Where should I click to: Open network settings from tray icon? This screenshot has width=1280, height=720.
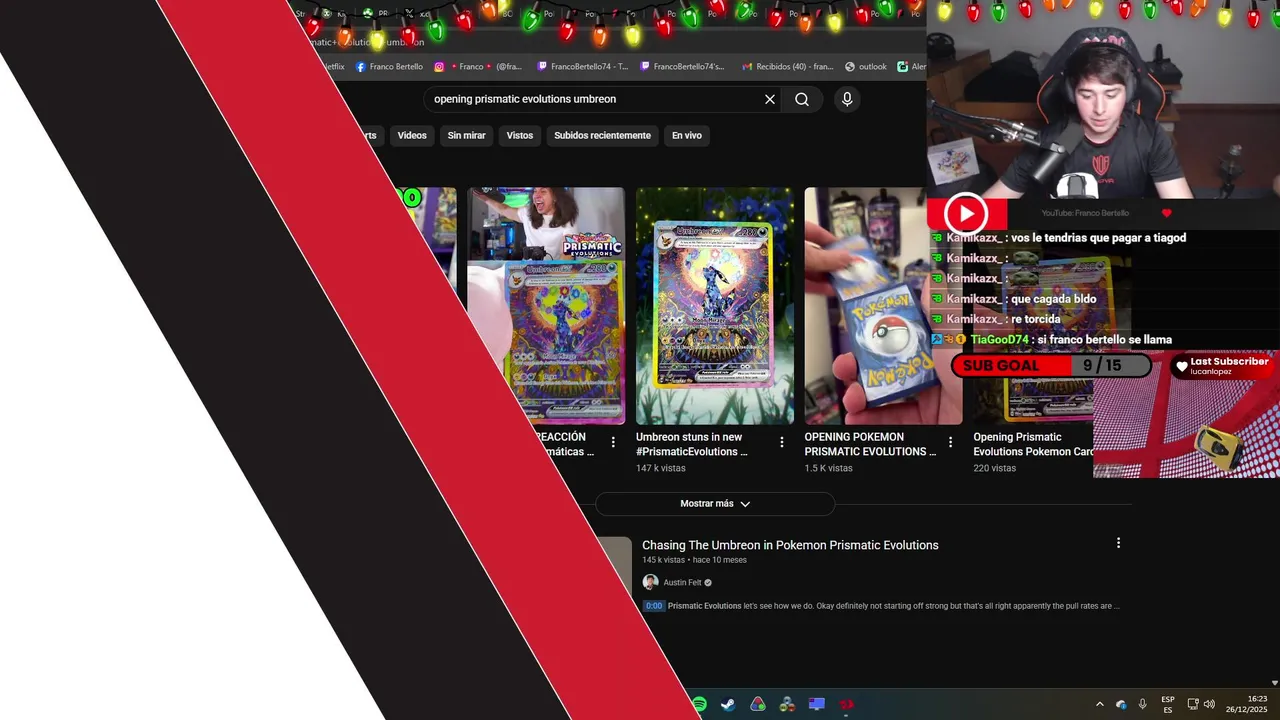(1193, 704)
